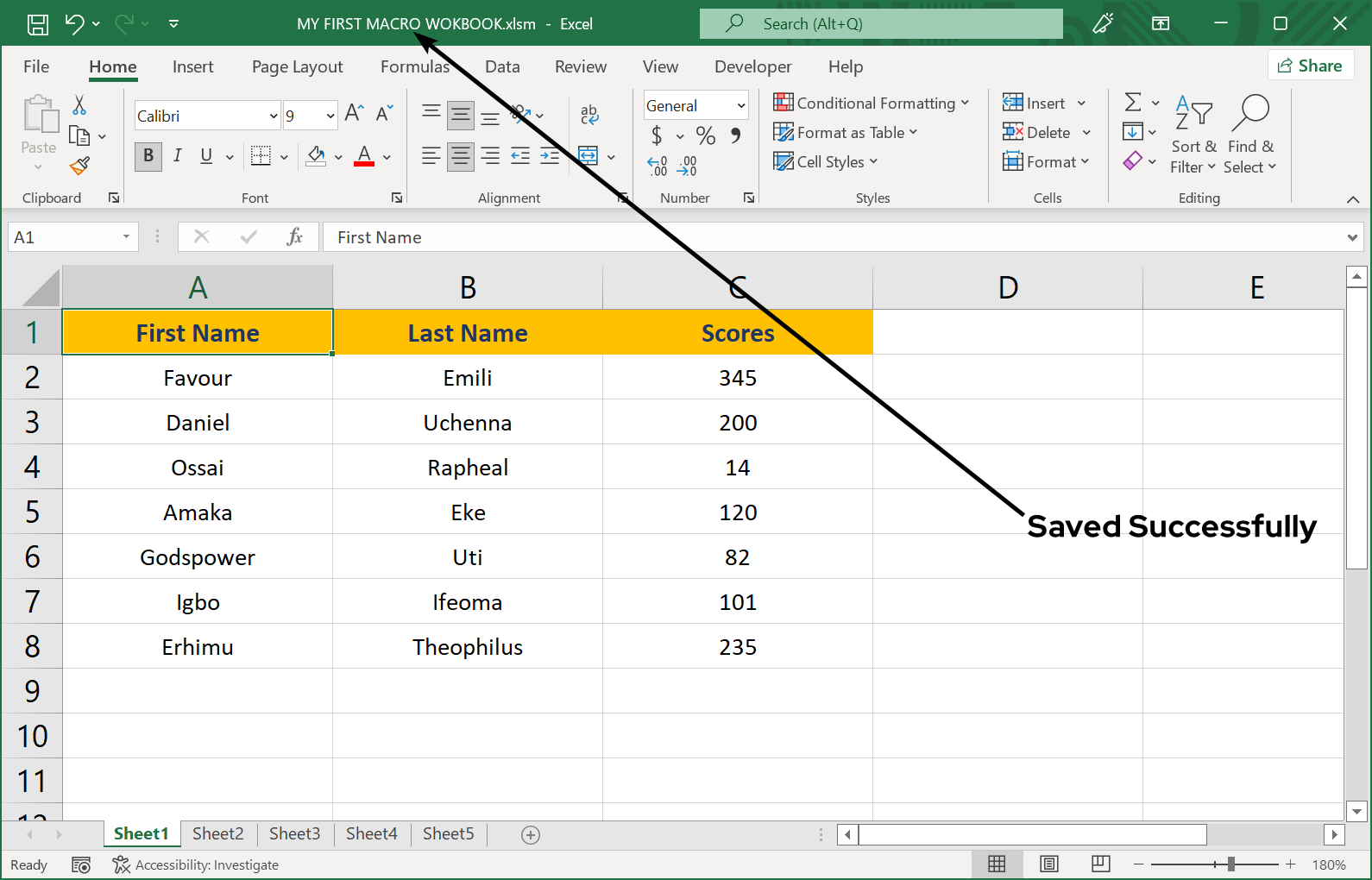Viewport: 1372px width, 880px height.
Task: Expand Conditional Formatting menu
Action: [x=872, y=104]
